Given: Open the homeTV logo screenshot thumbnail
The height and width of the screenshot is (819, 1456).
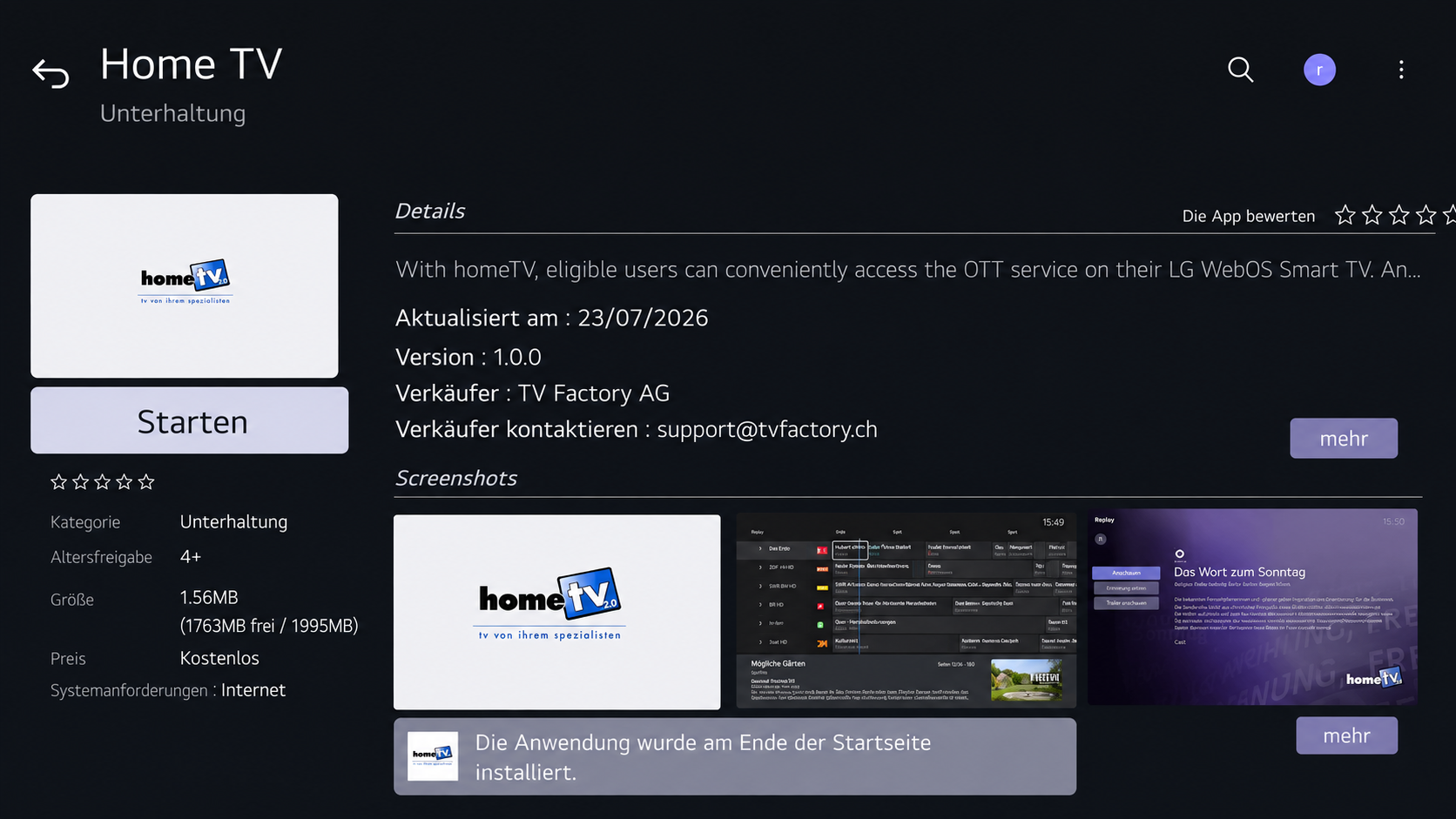Looking at the screenshot, I should click(x=557, y=612).
